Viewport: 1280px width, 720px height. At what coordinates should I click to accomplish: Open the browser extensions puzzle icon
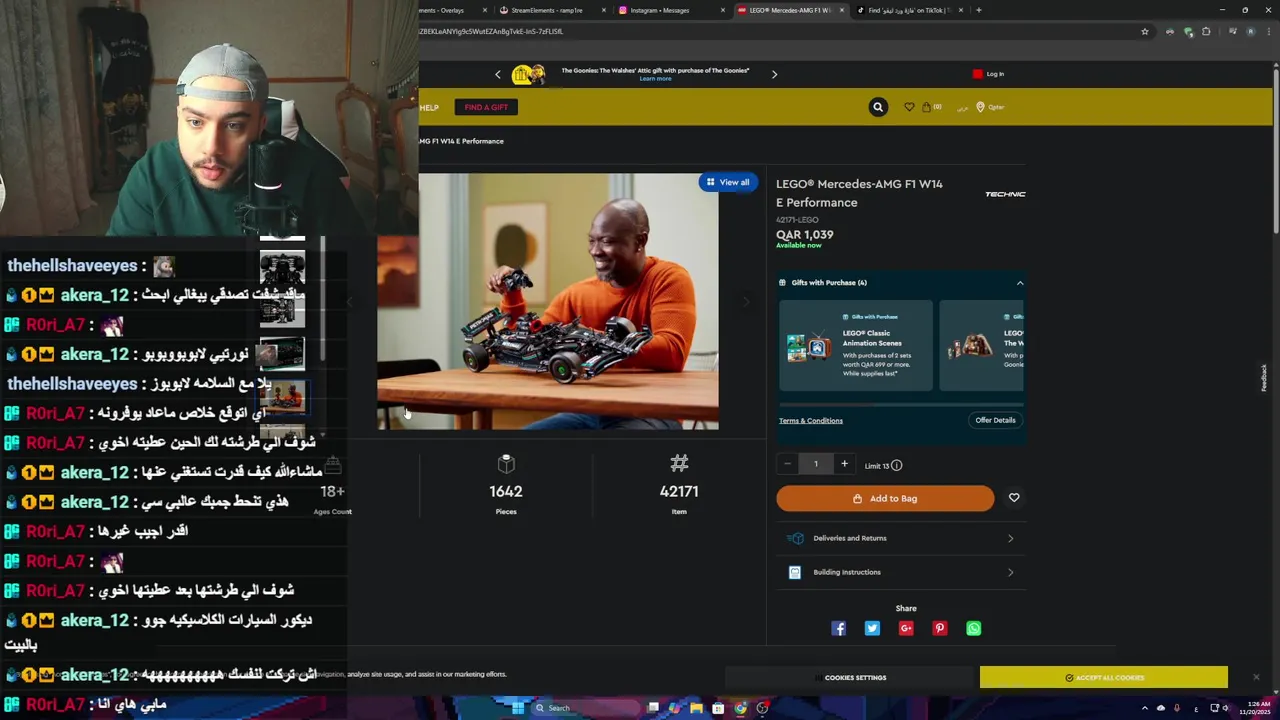pyautogui.click(x=1206, y=31)
